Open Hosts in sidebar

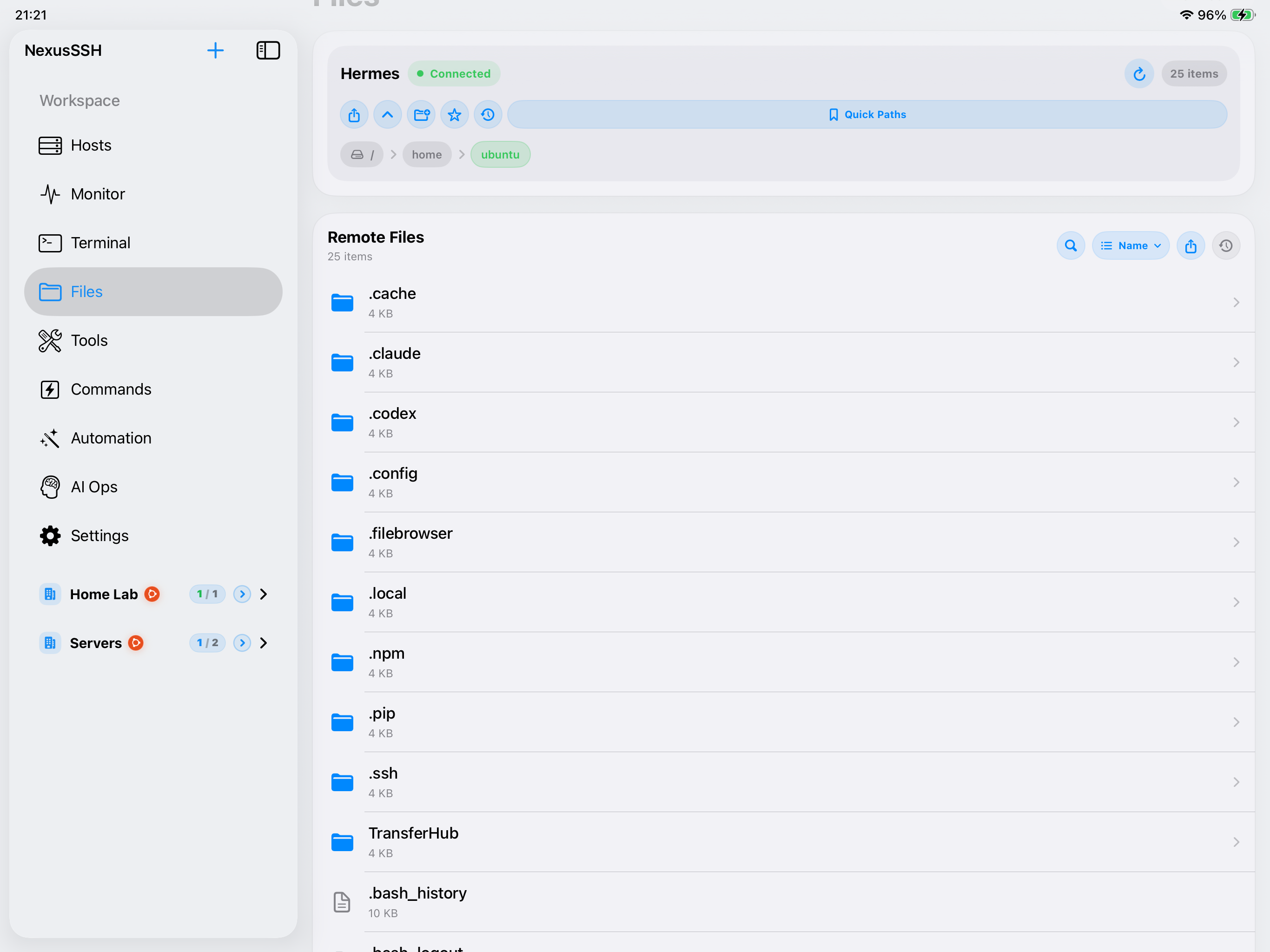[x=153, y=145]
